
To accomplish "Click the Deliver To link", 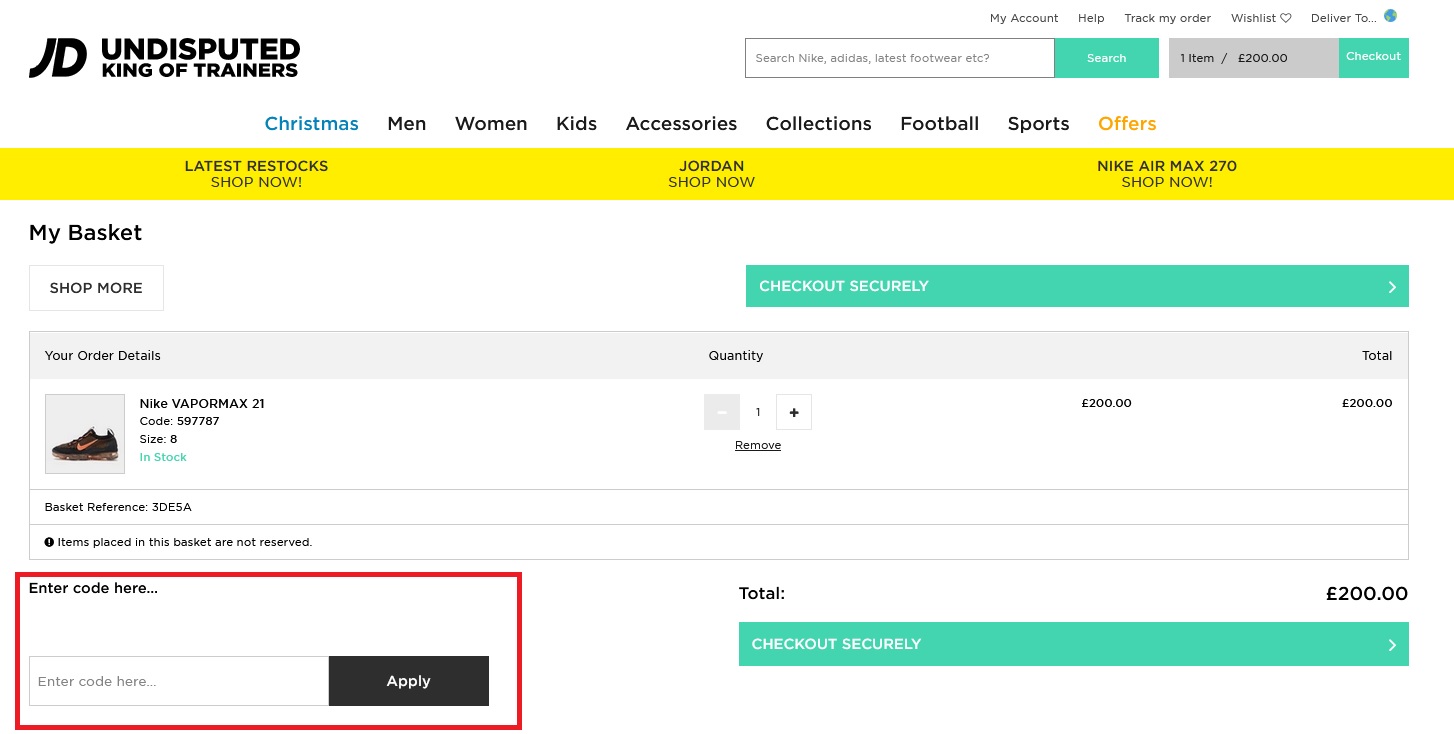I will tap(1344, 18).
